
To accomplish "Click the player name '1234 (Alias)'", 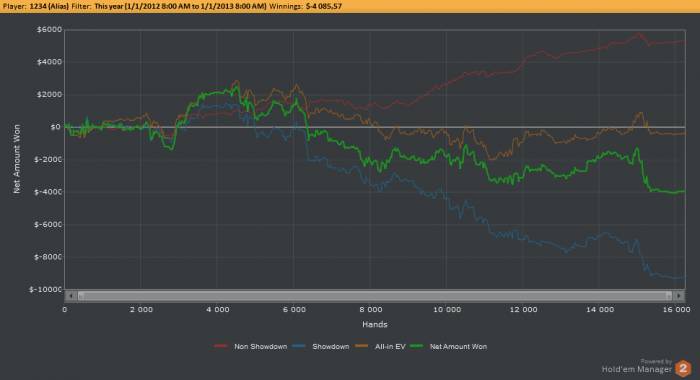I will (49, 6).
